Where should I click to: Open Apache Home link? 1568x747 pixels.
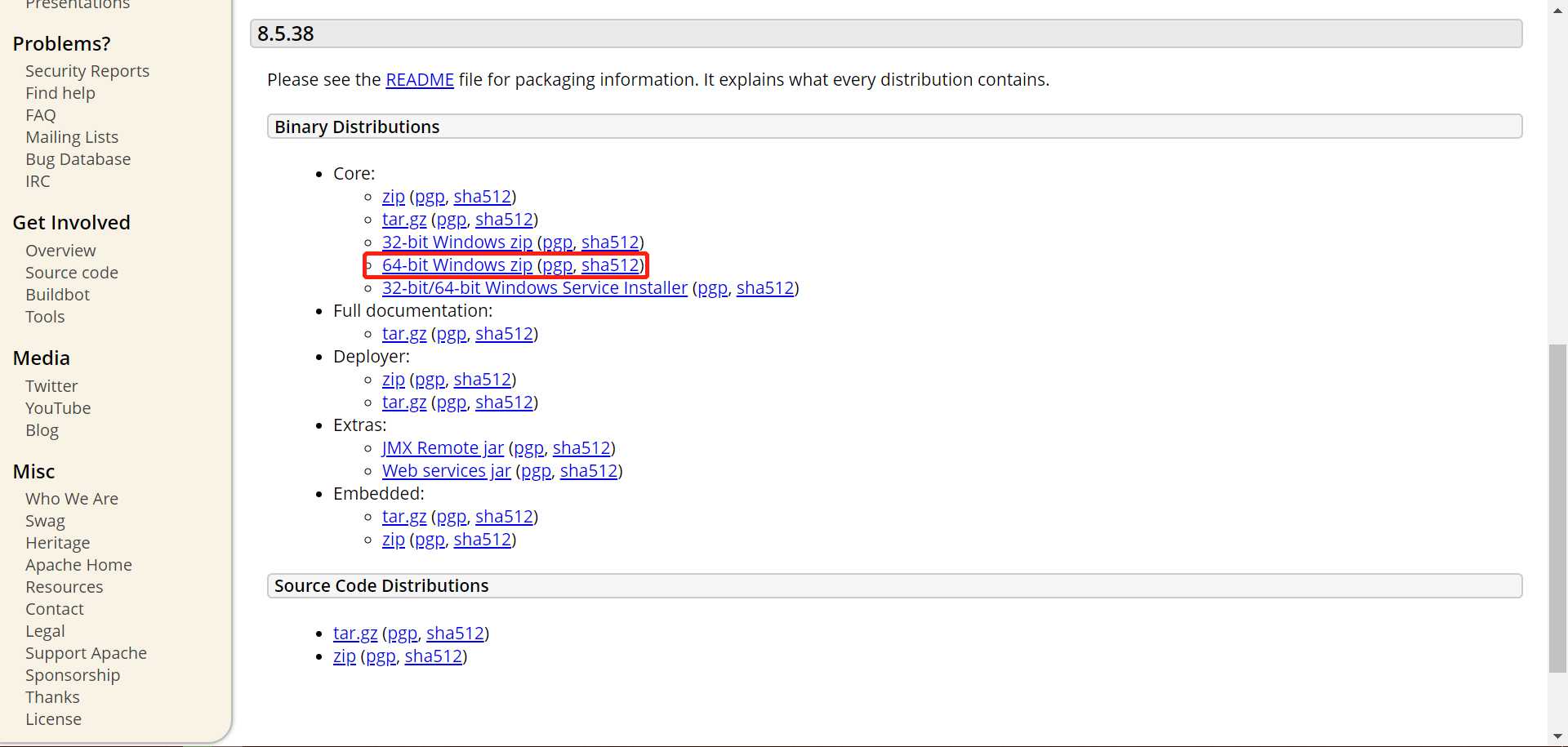[78, 565]
